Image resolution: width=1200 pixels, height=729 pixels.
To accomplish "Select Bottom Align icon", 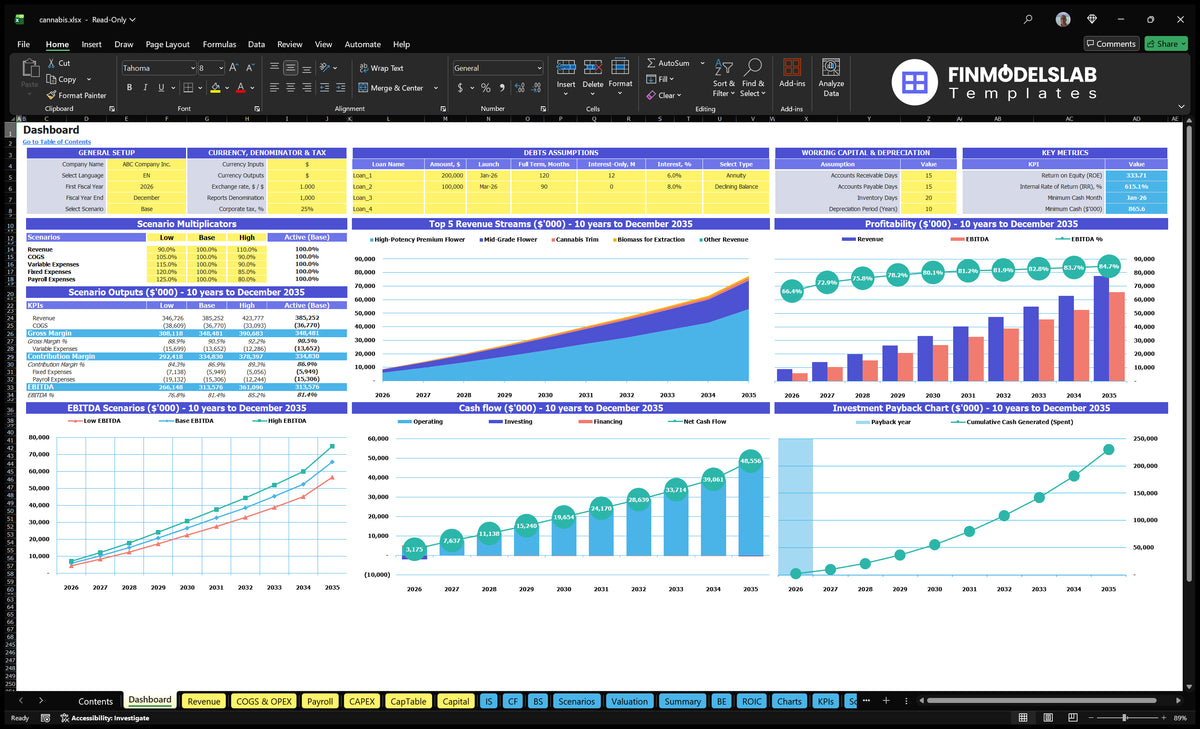I will coord(308,68).
